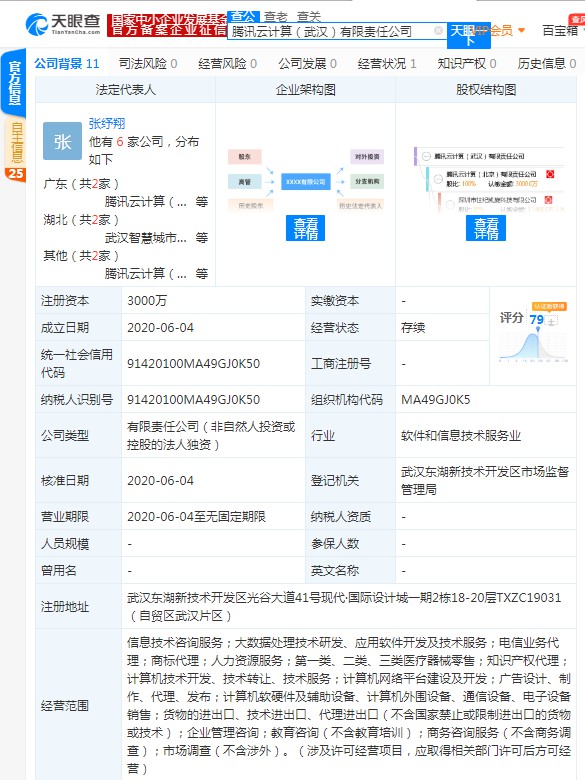Image resolution: width=585 pixels, height=780 pixels.
Task: Click the registered address text
Action: pyautogui.click(x=344, y=606)
